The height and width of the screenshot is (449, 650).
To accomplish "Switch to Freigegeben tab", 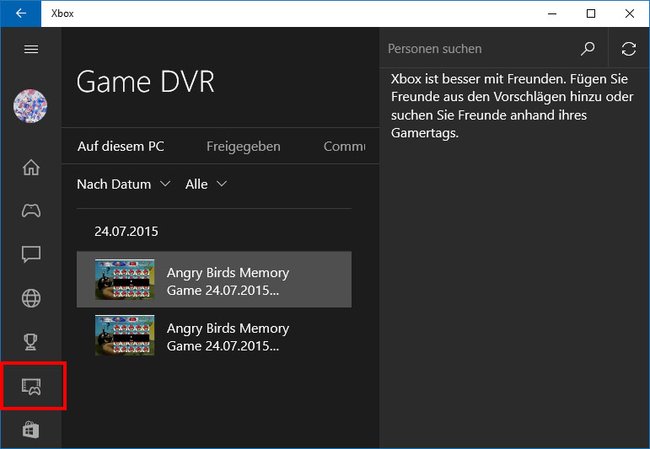I will (243, 146).
